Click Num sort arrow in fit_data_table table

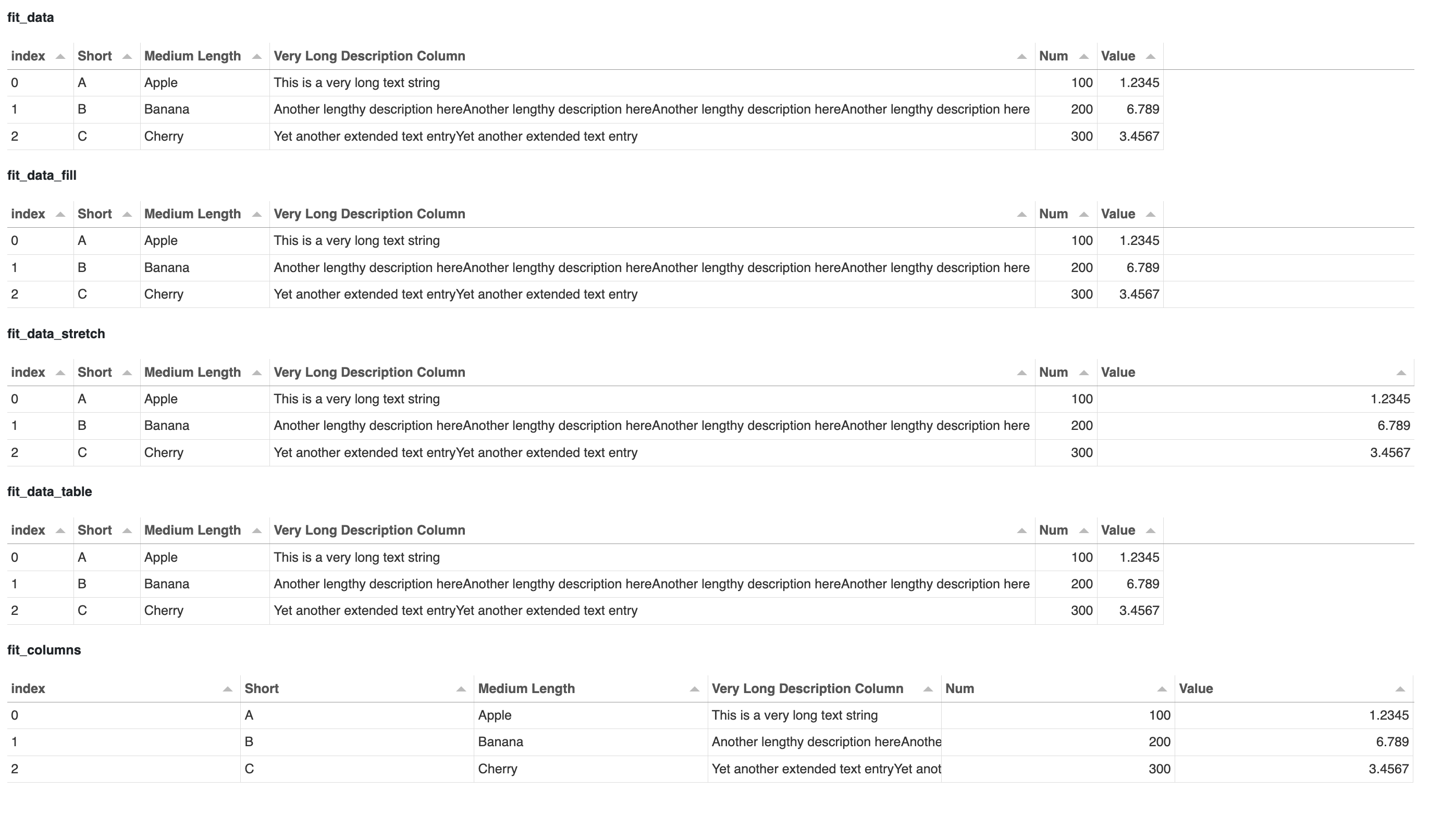click(x=1083, y=531)
